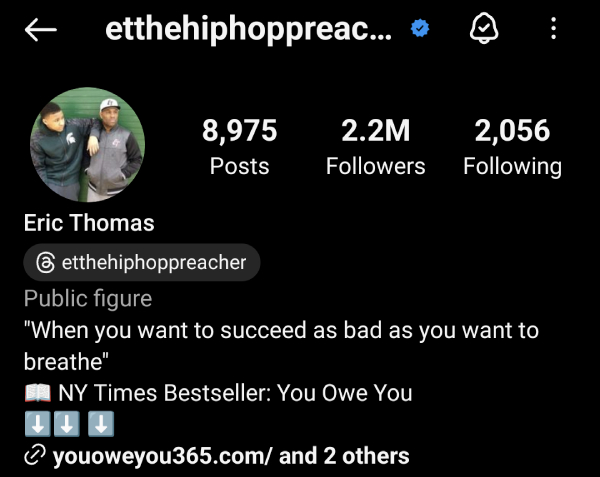Click the blue verified badge
The width and height of the screenshot is (600, 477).
click(420, 28)
